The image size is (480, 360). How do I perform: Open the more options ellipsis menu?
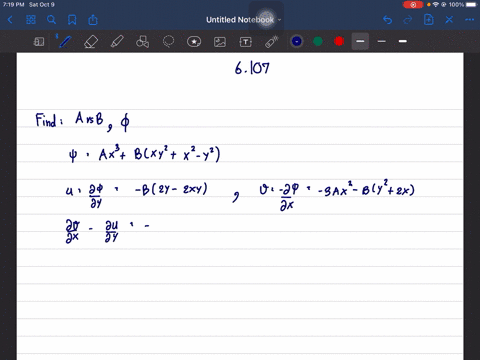469,20
